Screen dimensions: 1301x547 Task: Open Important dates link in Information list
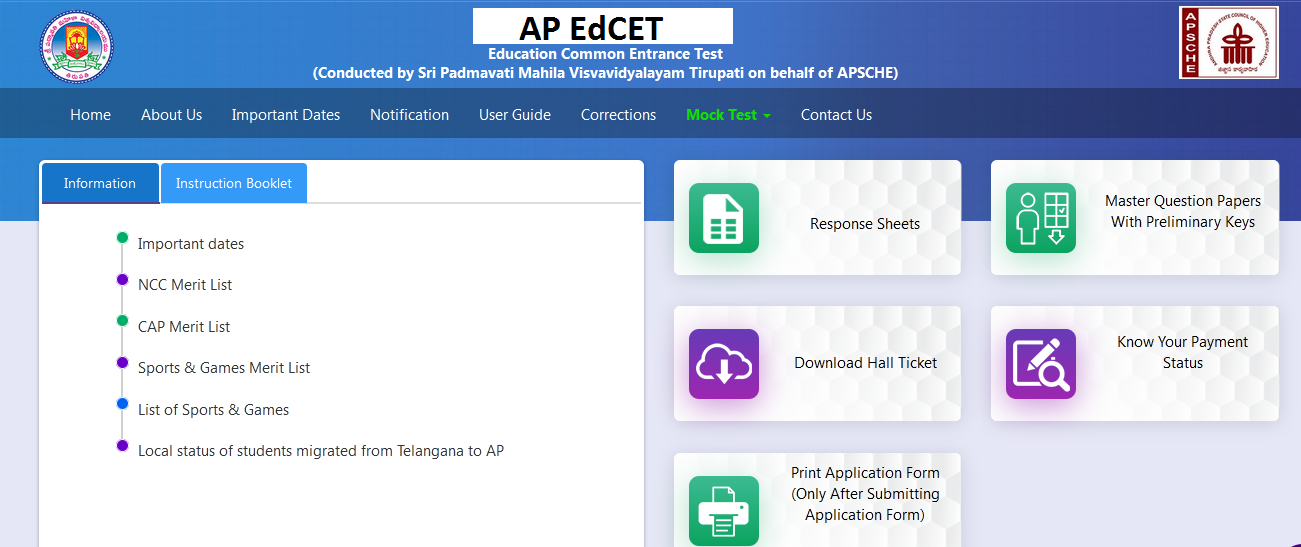(191, 244)
